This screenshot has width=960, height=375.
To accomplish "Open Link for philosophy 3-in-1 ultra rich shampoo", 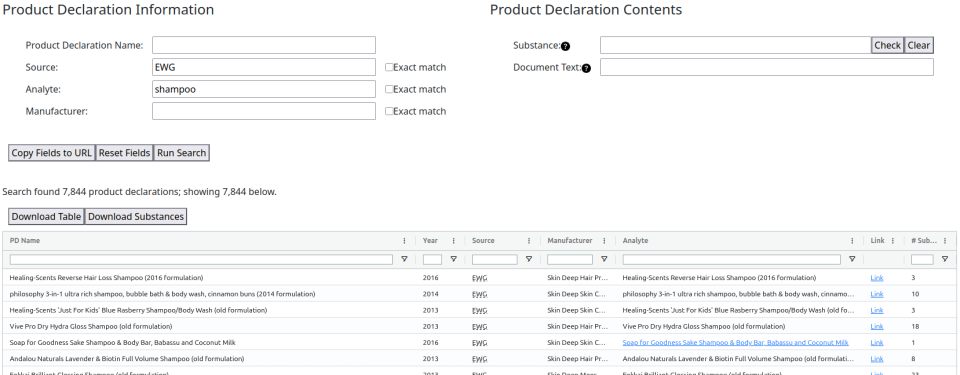I will click(877, 294).
